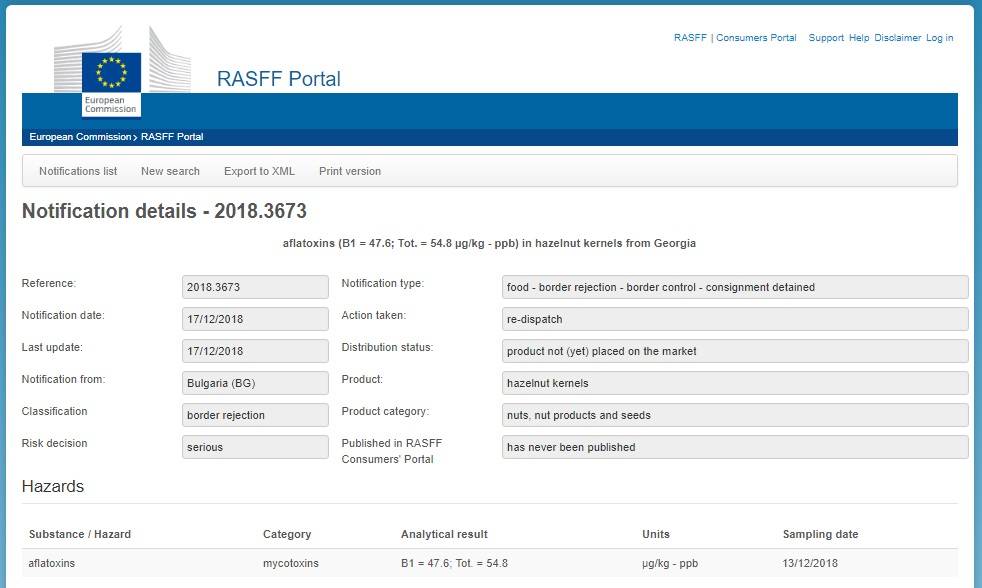Click the B1 = 47.6; Tot. = 54.8 cell
982x588 pixels.
(454, 563)
